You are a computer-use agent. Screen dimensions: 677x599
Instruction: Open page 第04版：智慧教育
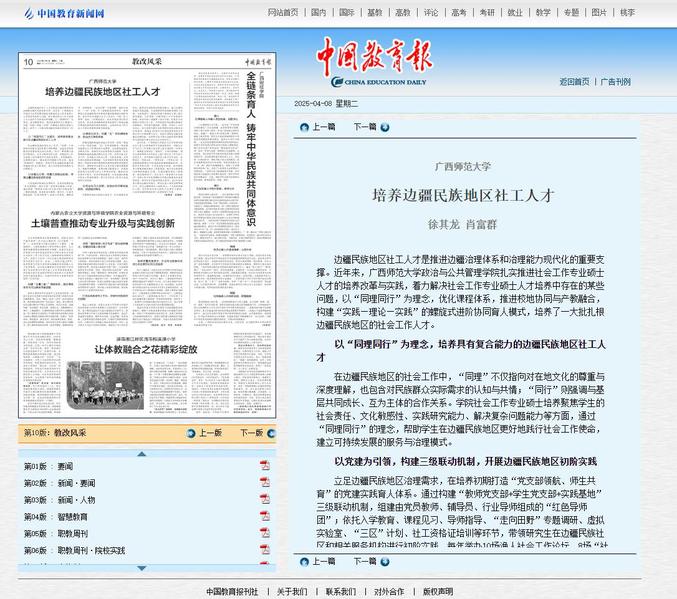56,517
